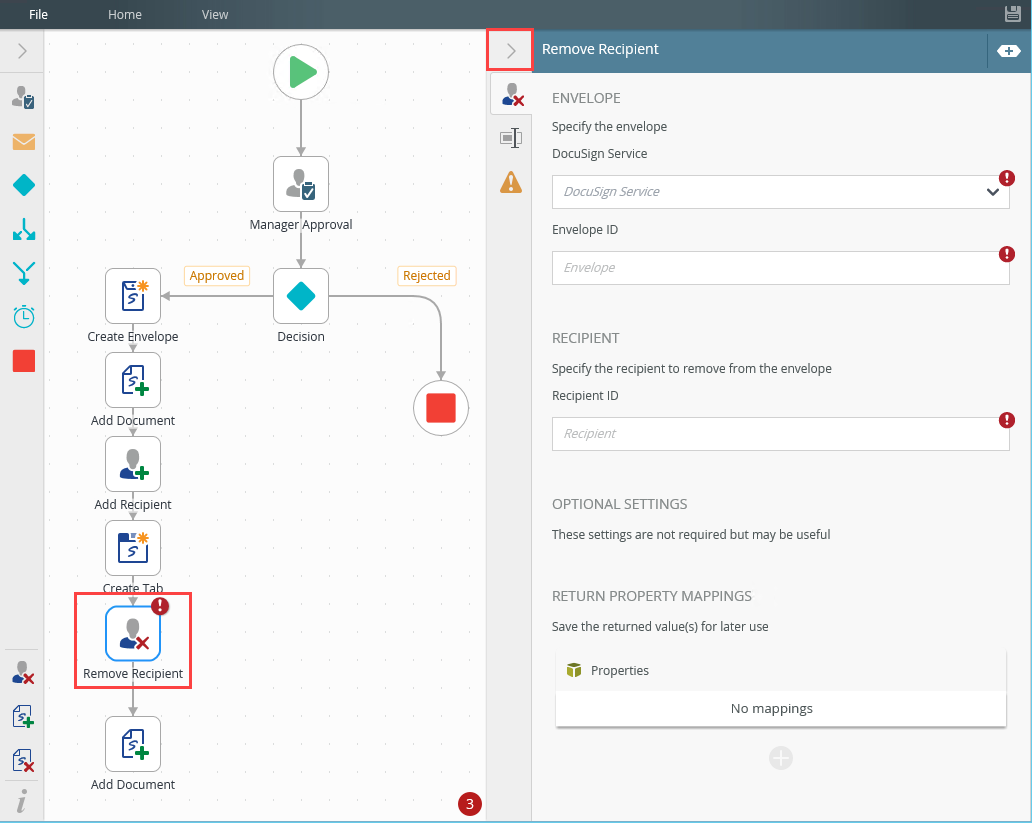This screenshot has height=823, width=1032.
Task: Click the No mappings row
Action: pos(781,708)
